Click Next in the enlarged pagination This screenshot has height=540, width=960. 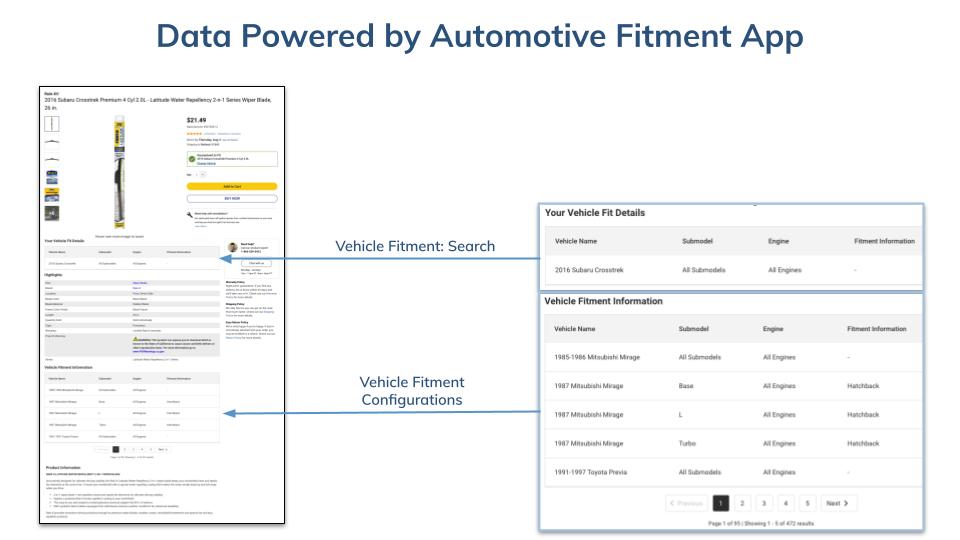[x=838, y=503]
